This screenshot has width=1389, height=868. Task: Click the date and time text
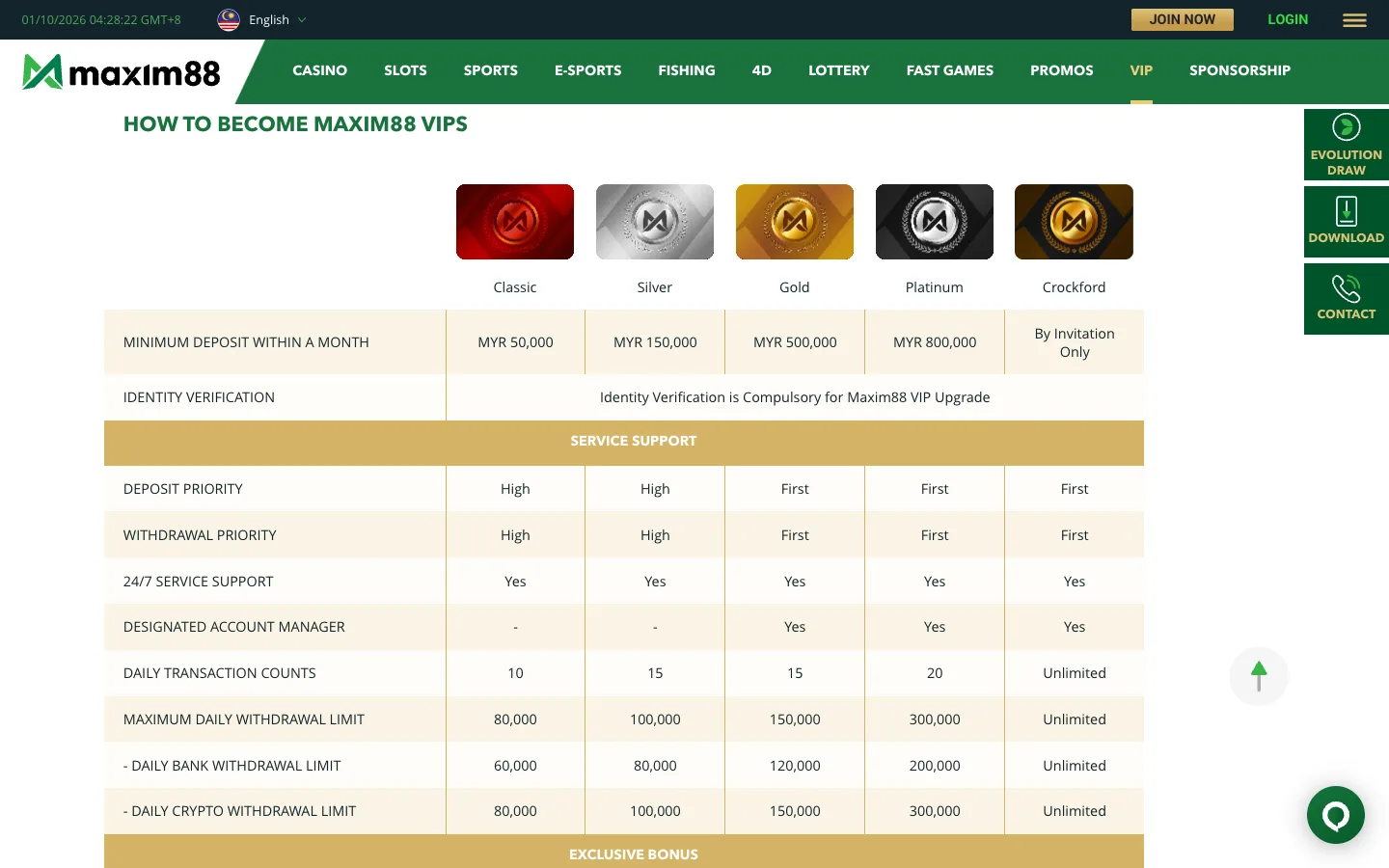[x=101, y=20]
